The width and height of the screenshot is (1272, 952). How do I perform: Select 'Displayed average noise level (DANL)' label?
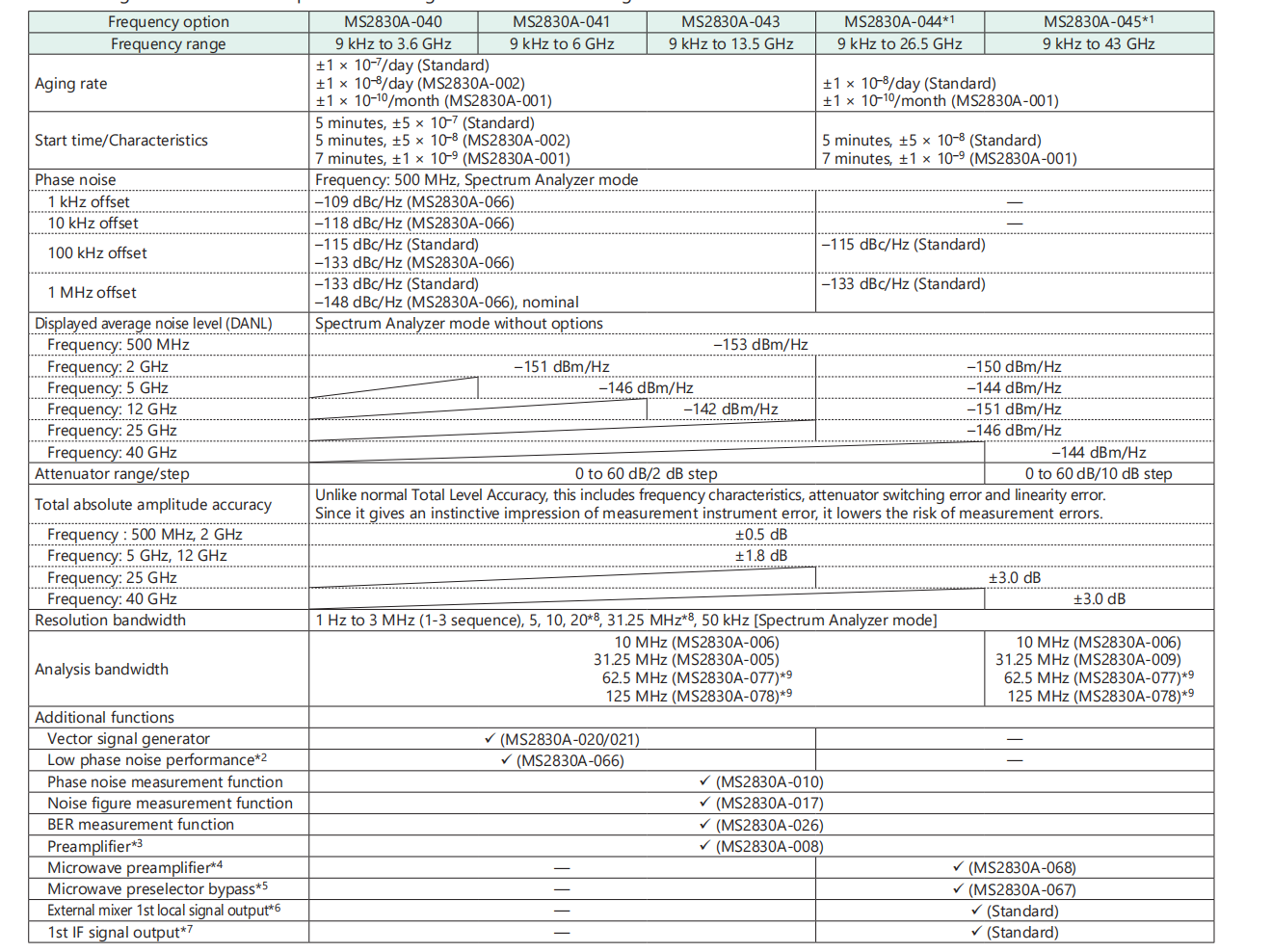point(153,324)
